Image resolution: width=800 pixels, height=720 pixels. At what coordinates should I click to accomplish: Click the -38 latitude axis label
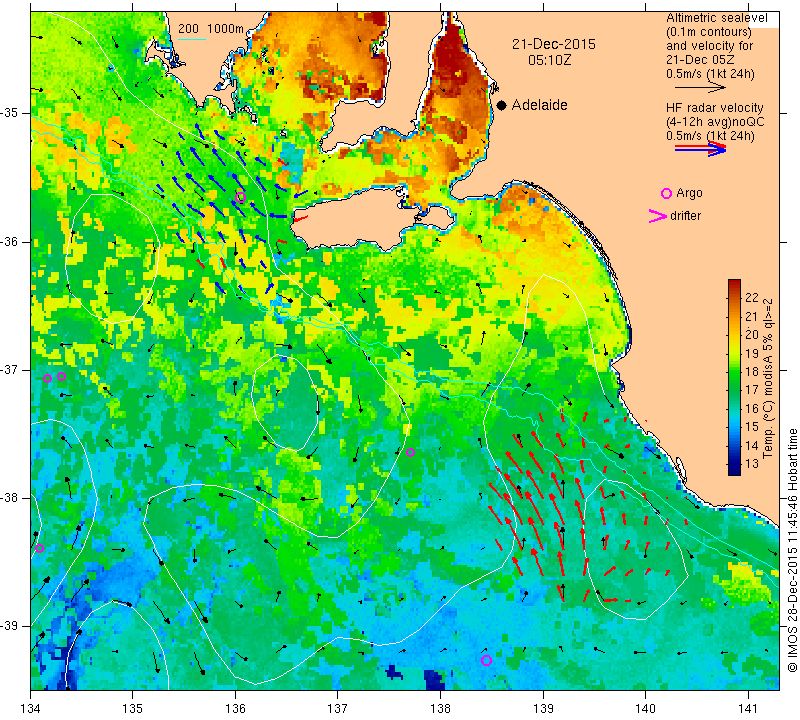[10, 498]
